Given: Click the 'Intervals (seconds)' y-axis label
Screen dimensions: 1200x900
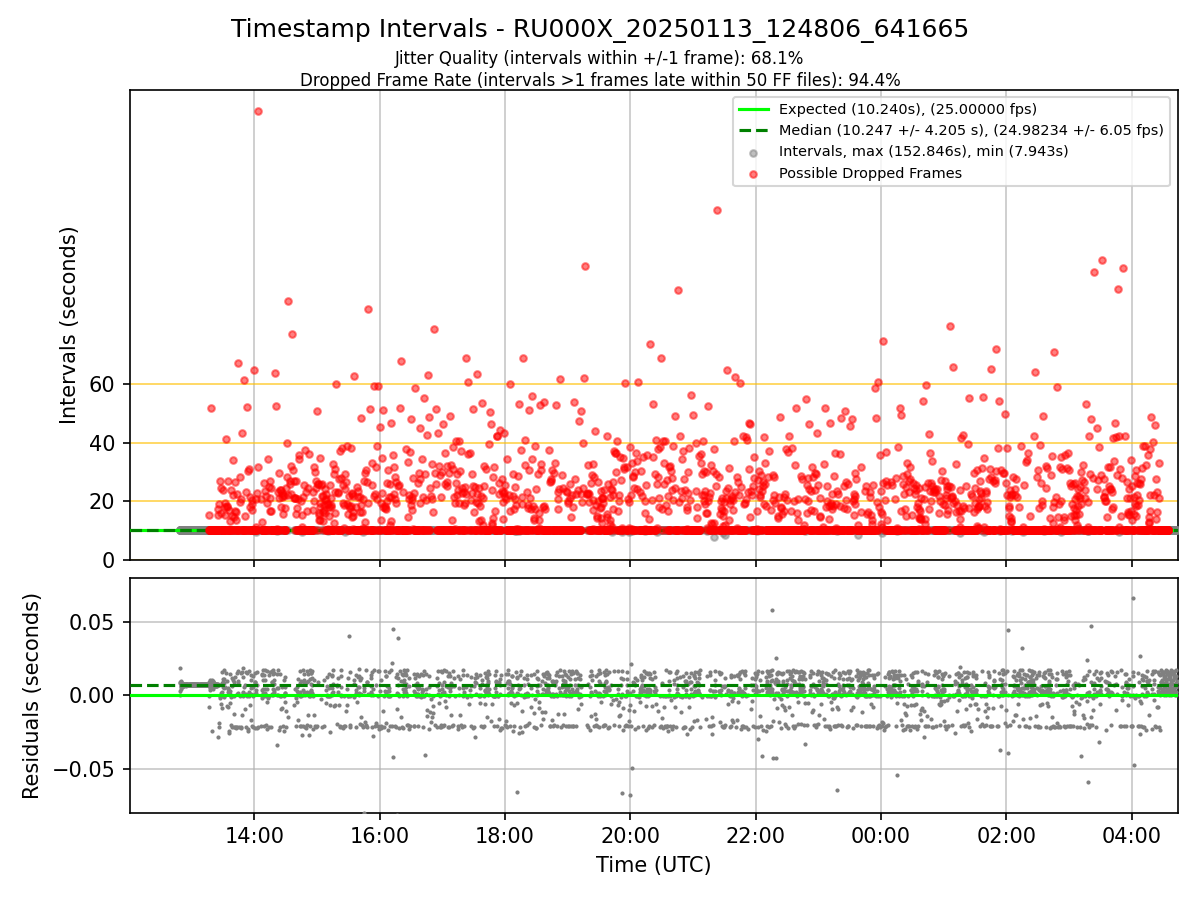Looking at the screenshot, I should coord(68,325).
